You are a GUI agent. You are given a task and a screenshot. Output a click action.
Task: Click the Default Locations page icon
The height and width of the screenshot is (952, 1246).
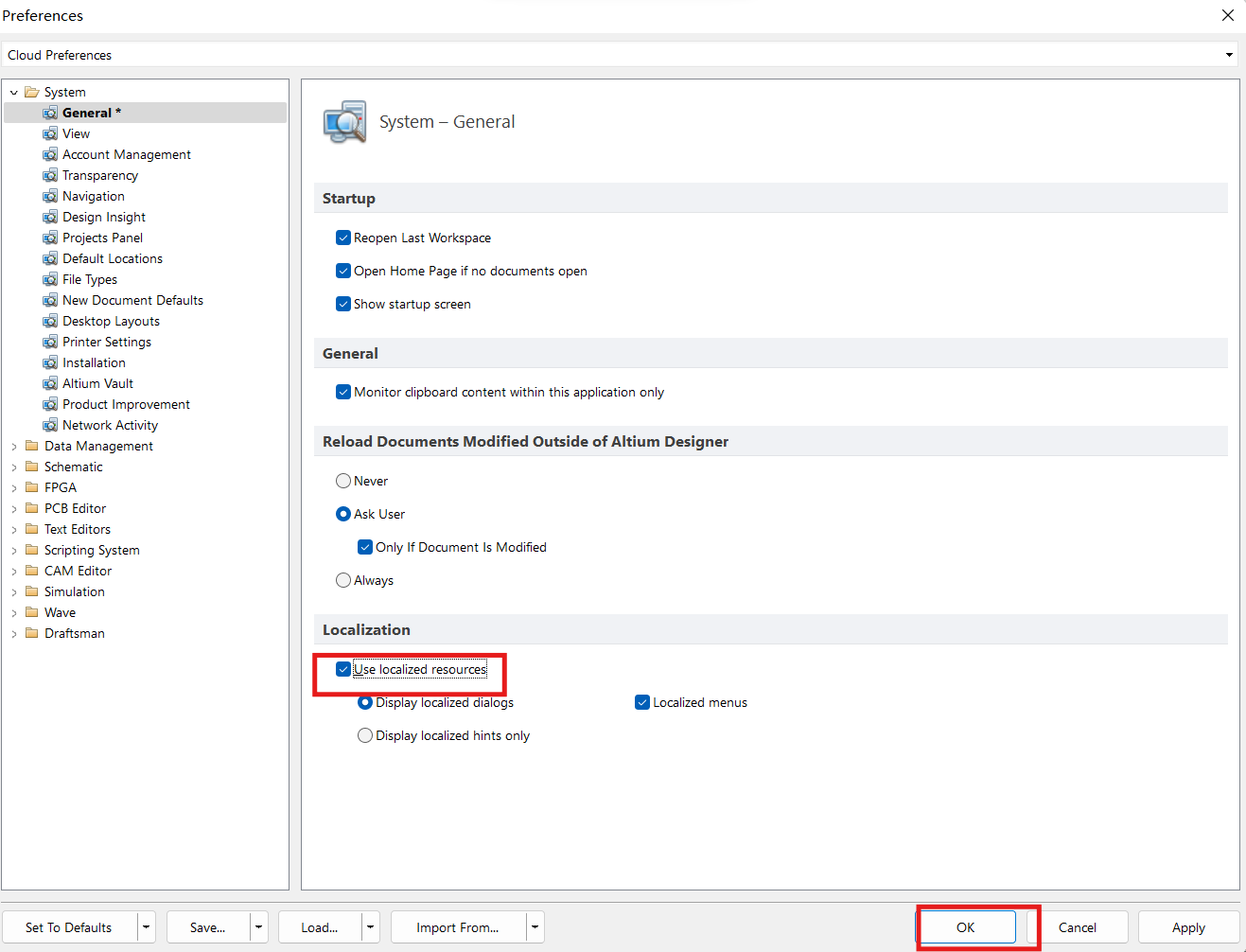(50, 258)
